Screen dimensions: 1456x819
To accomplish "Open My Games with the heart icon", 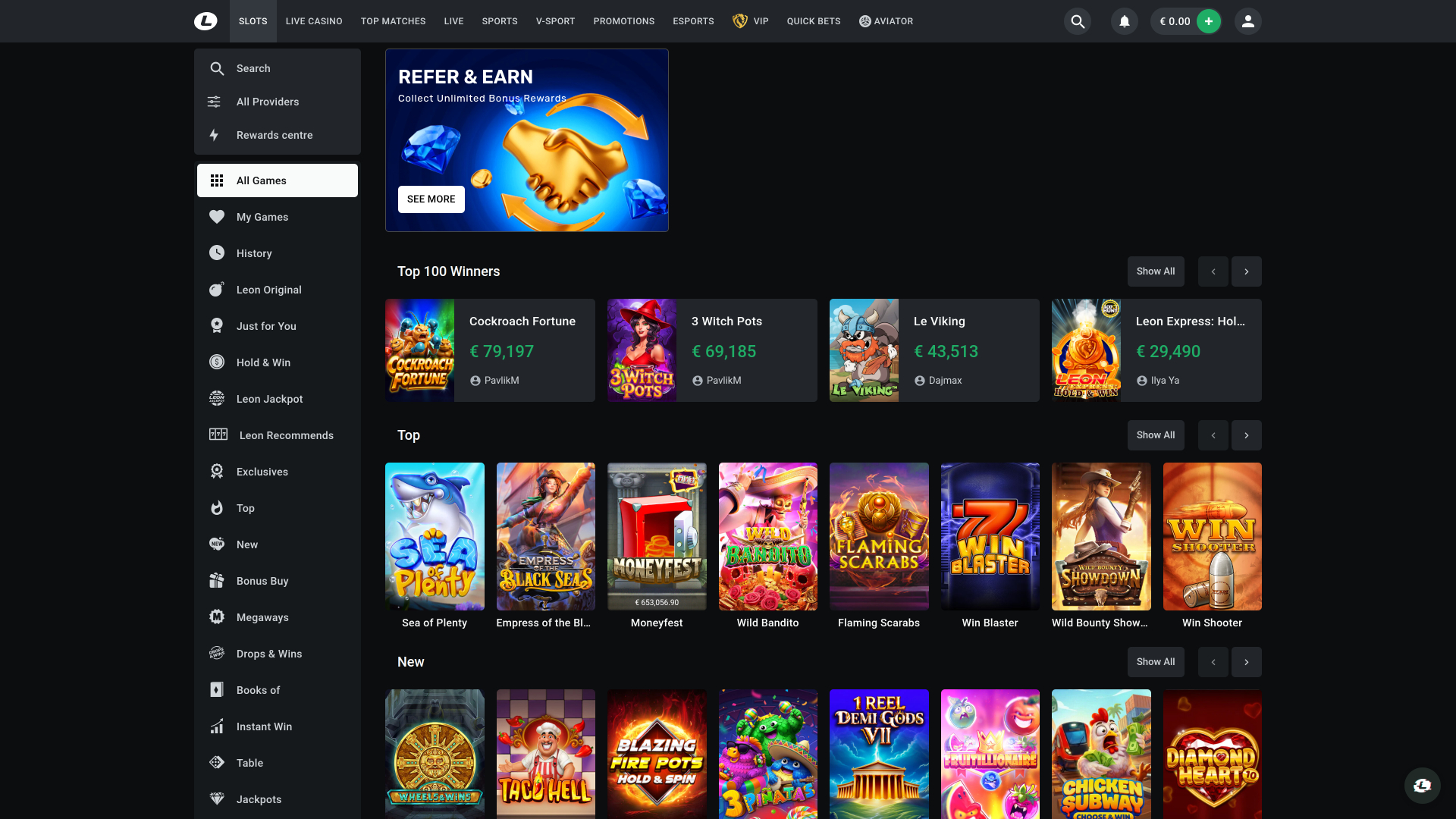I will (262, 217).
